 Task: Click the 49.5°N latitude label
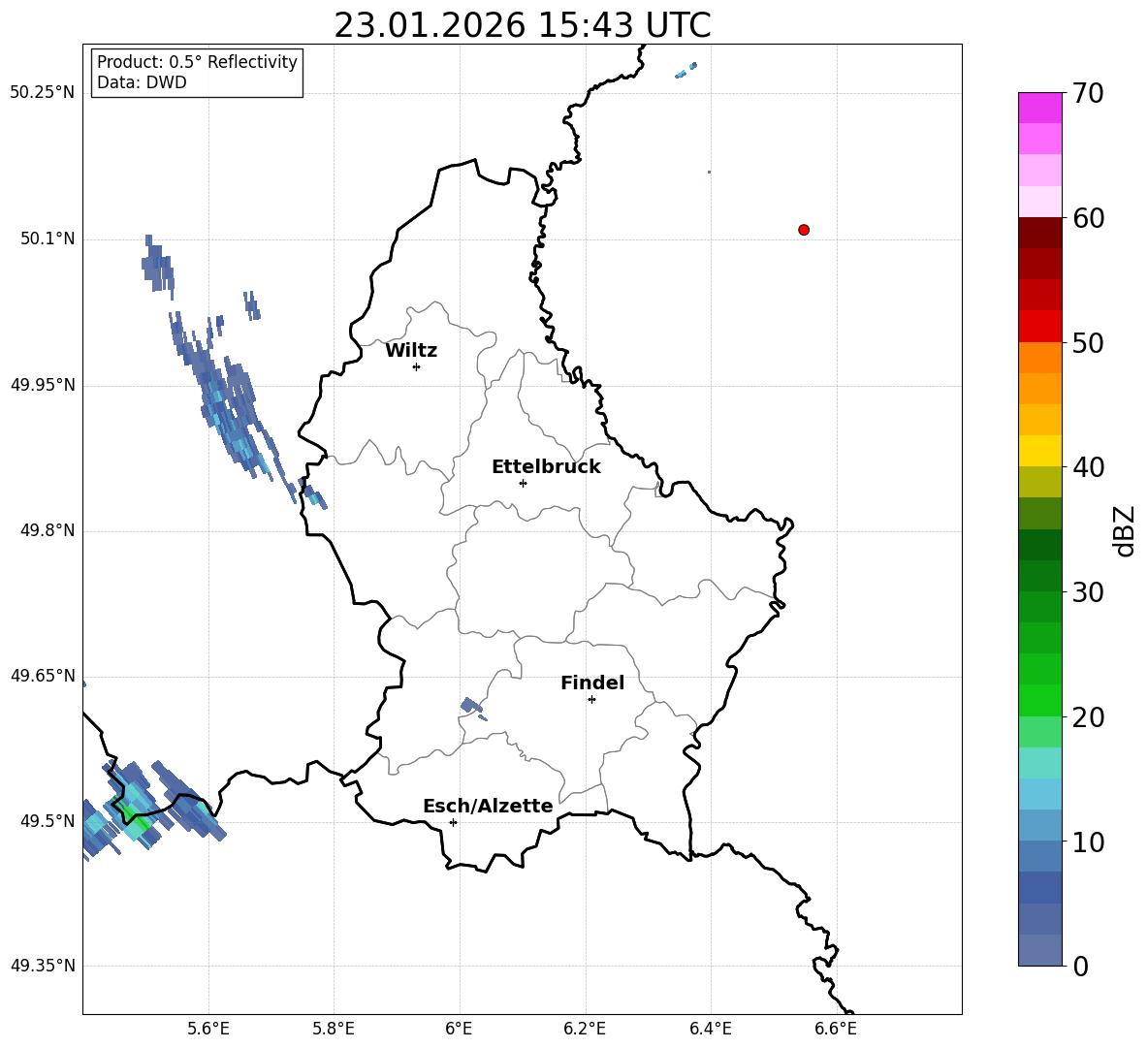(48, 821)
